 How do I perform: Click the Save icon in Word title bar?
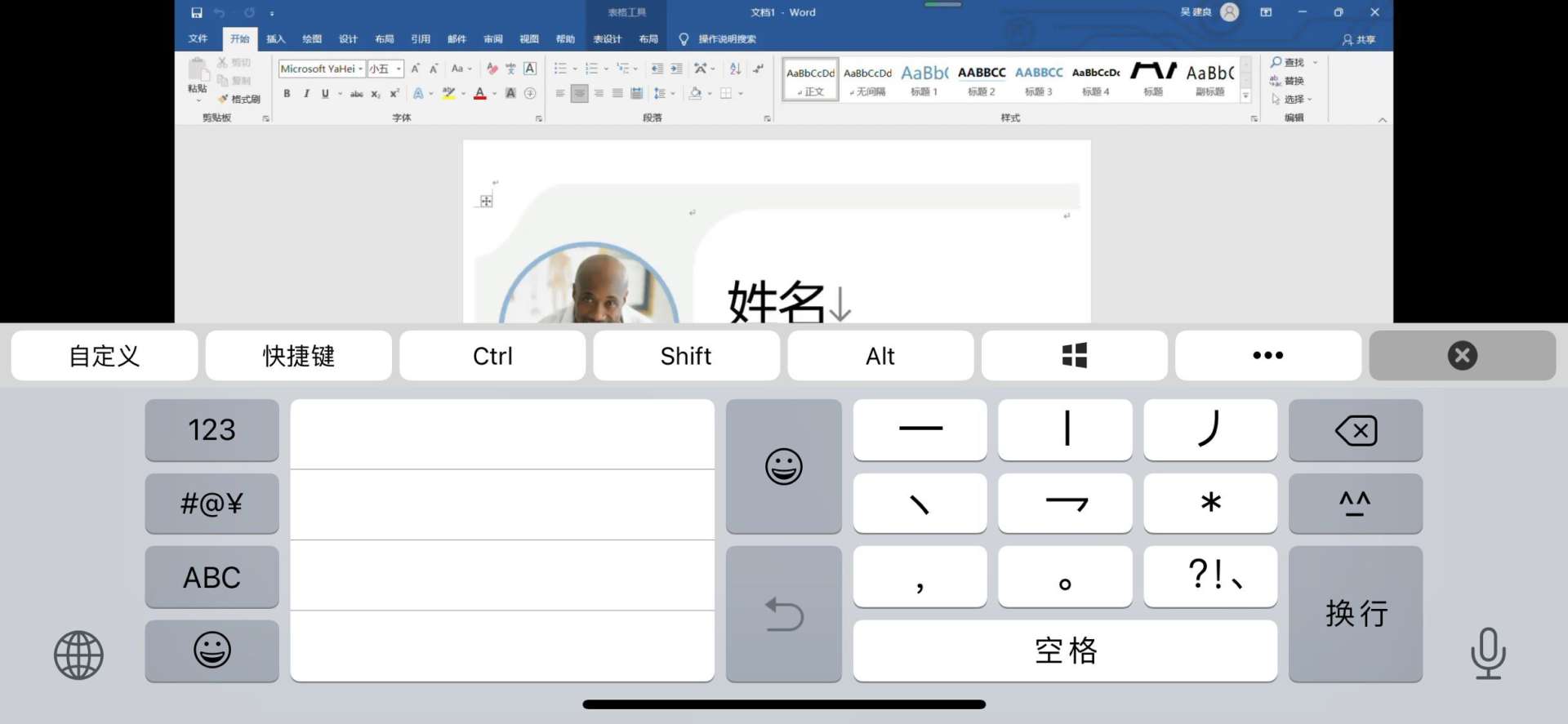click(197, 12)
